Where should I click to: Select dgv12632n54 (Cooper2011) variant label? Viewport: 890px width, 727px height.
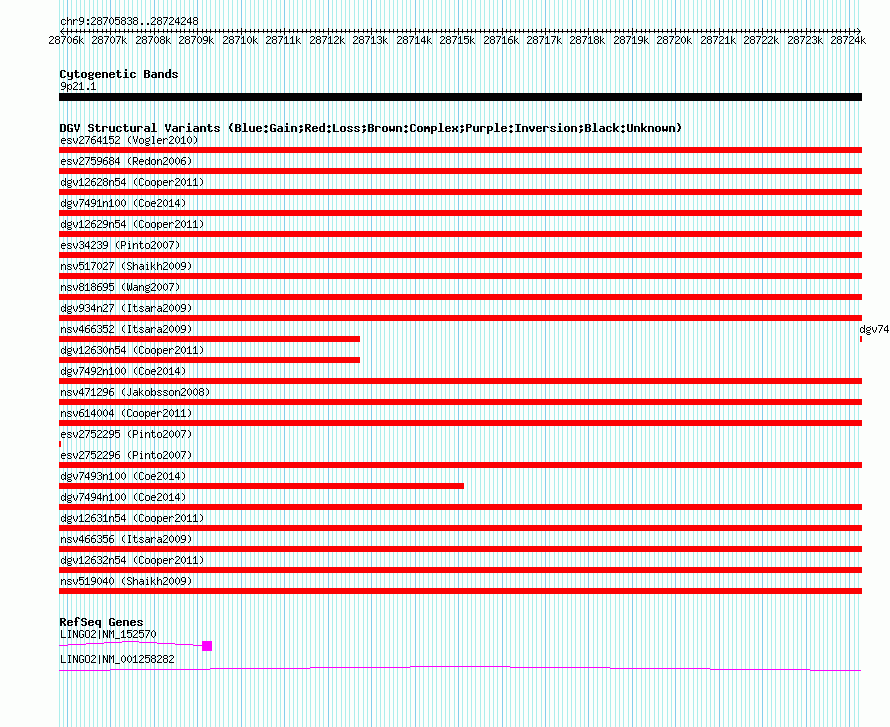[132, 560]
